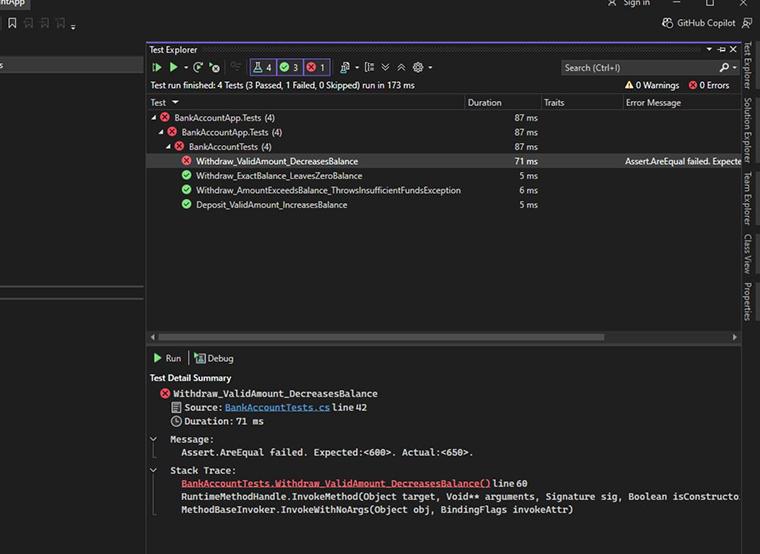This screenshot has width=760, height=554.
Task: Open the settings gear dropdown arrow
Action: coord(430,67)
